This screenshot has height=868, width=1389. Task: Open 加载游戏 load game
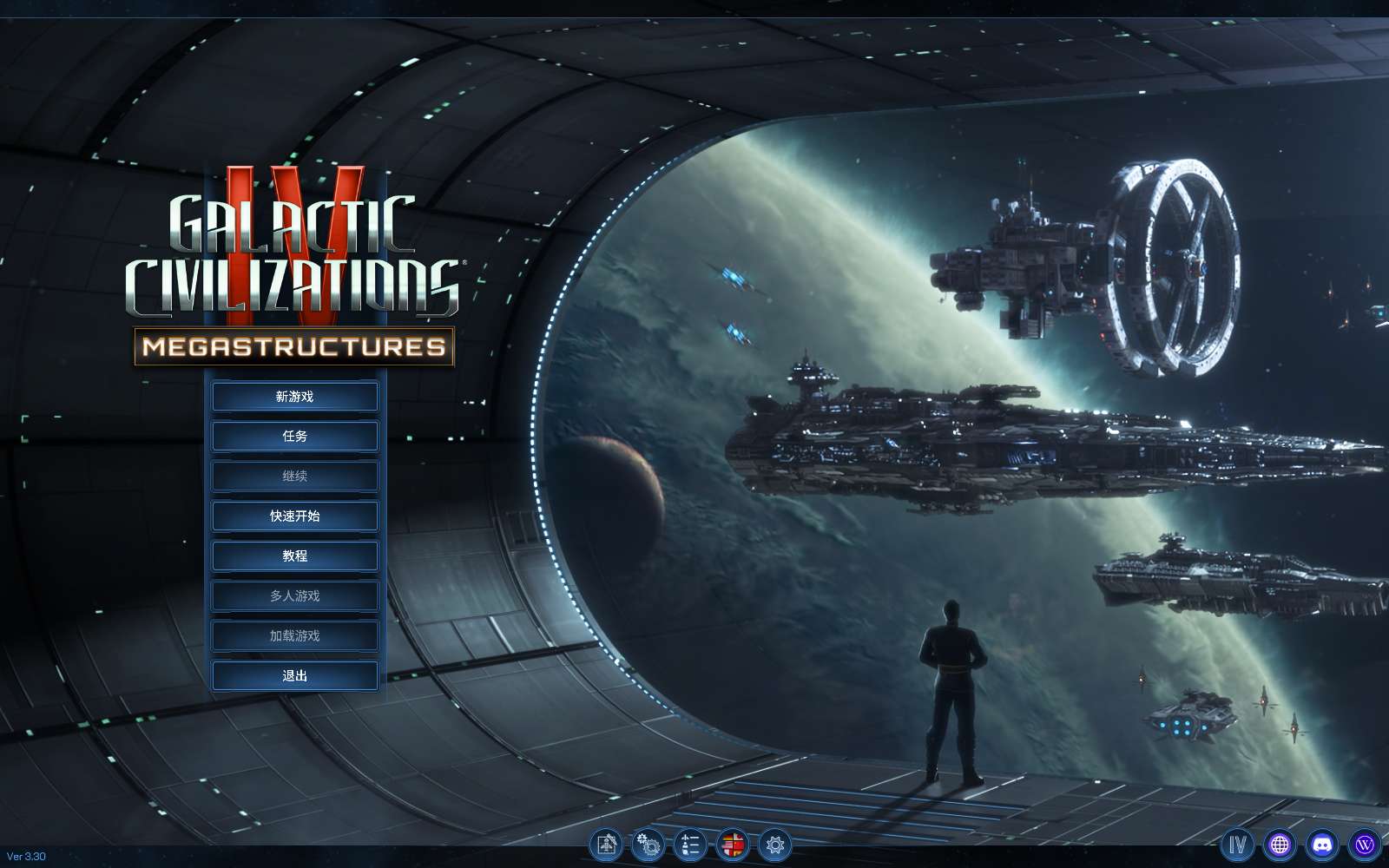click(x=295, y=636)
